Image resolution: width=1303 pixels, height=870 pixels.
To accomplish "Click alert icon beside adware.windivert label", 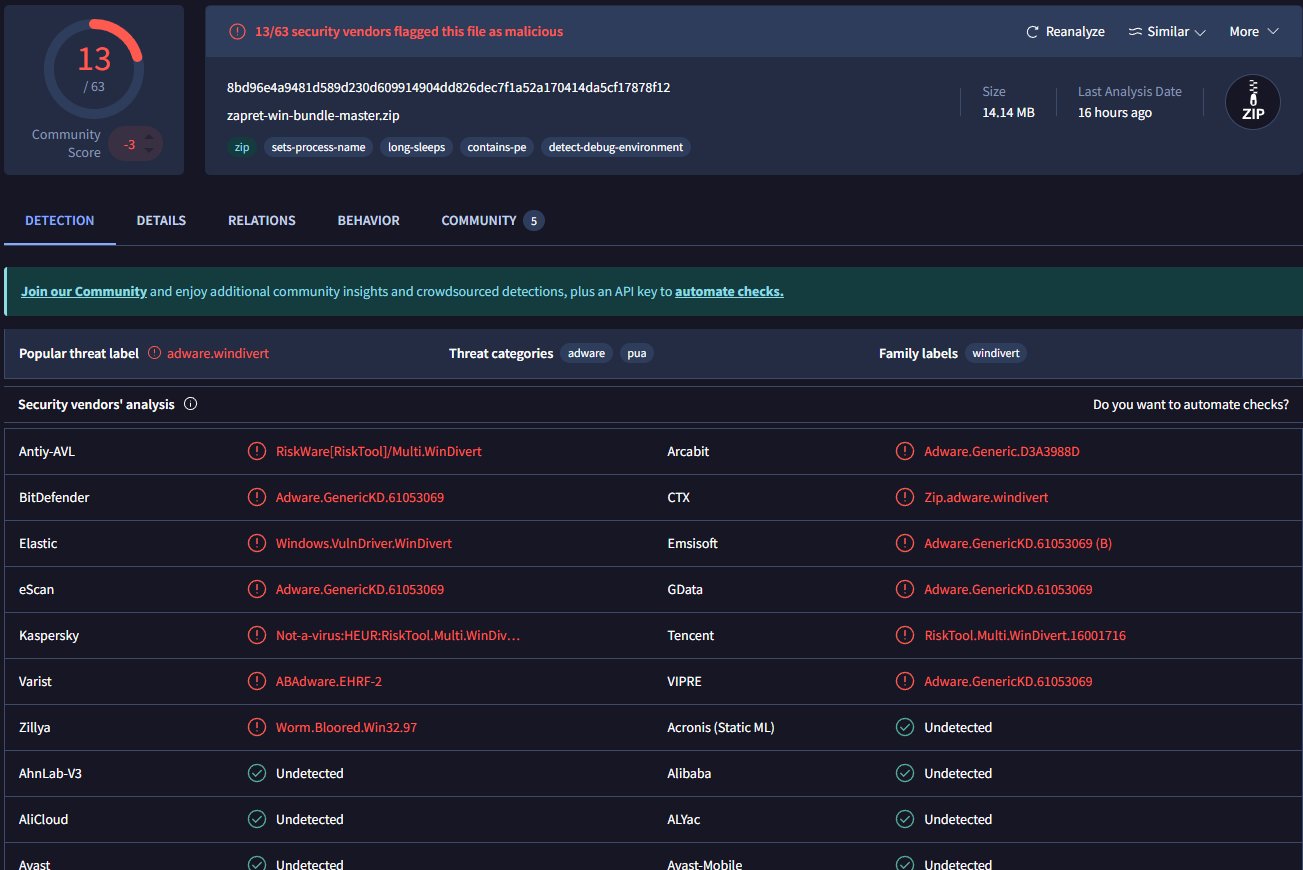I will click(x=155, y=353).
